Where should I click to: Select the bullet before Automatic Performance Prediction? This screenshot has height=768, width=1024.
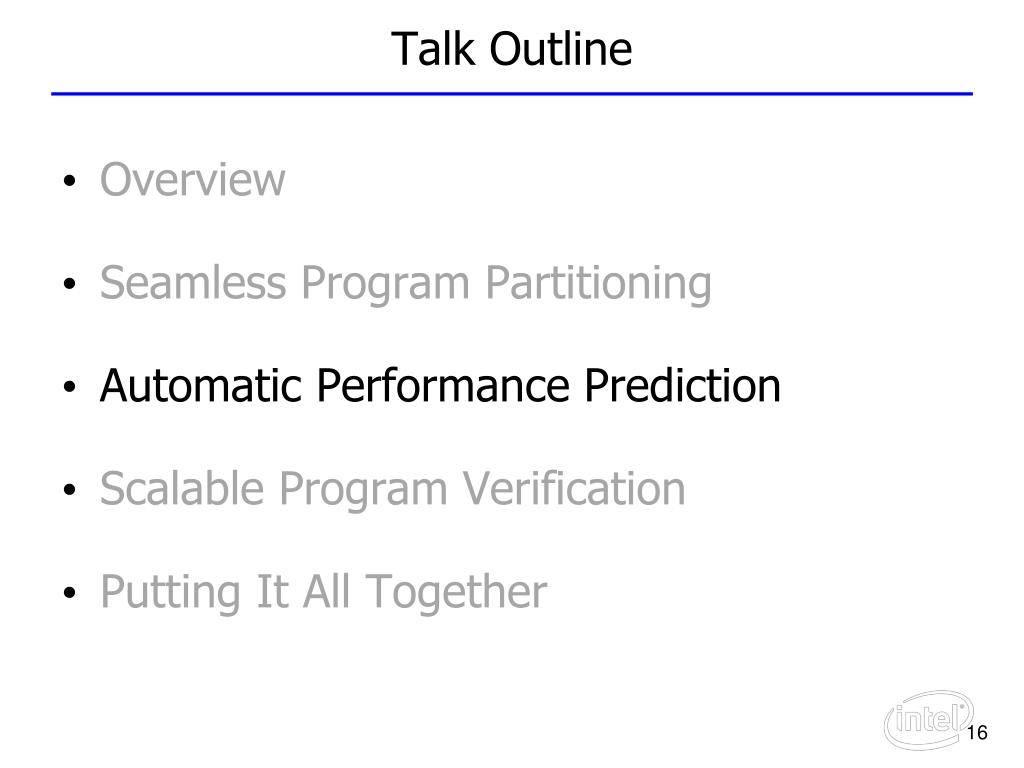pos(70,387)
